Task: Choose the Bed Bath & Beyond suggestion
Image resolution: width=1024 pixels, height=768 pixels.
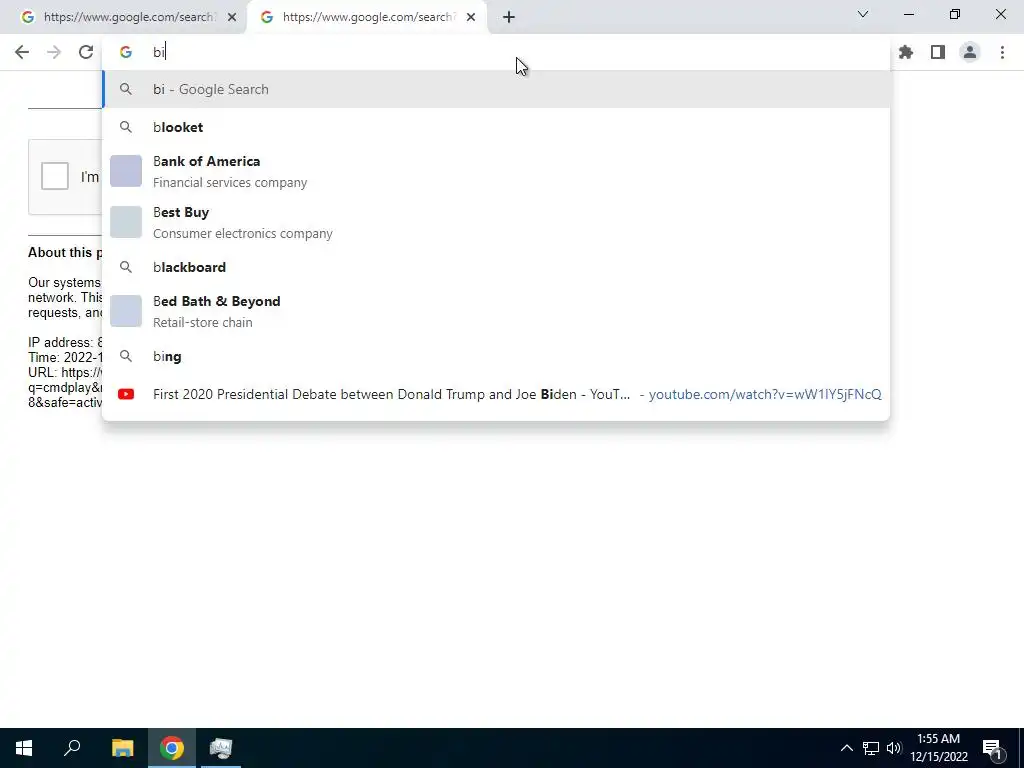Action: click(x=496, y=311)
